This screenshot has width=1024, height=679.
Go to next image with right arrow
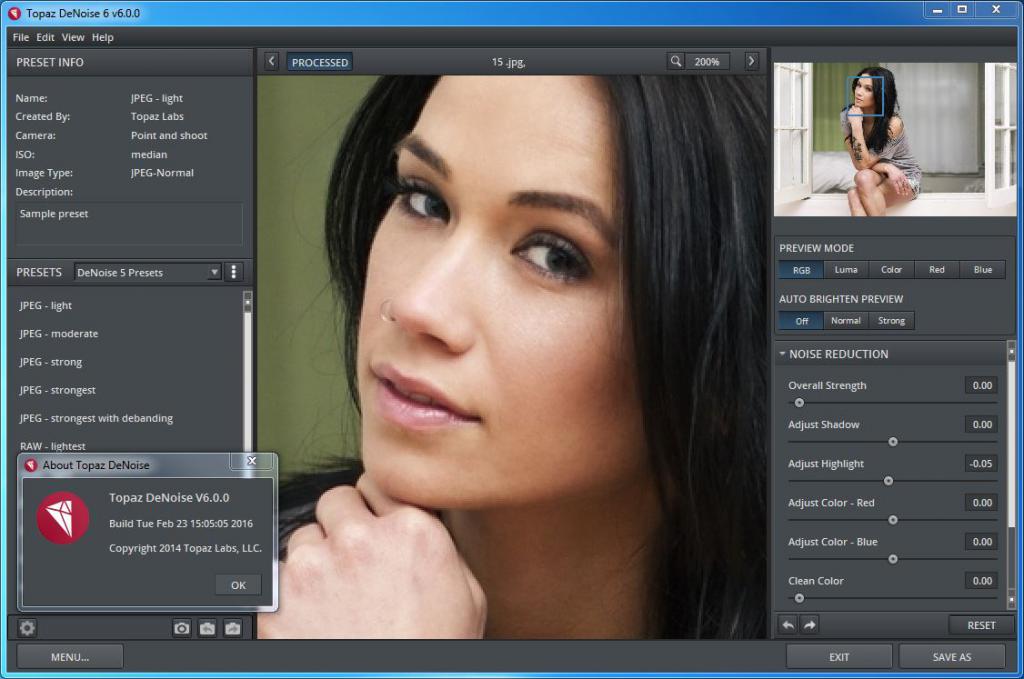pos(752,61)
